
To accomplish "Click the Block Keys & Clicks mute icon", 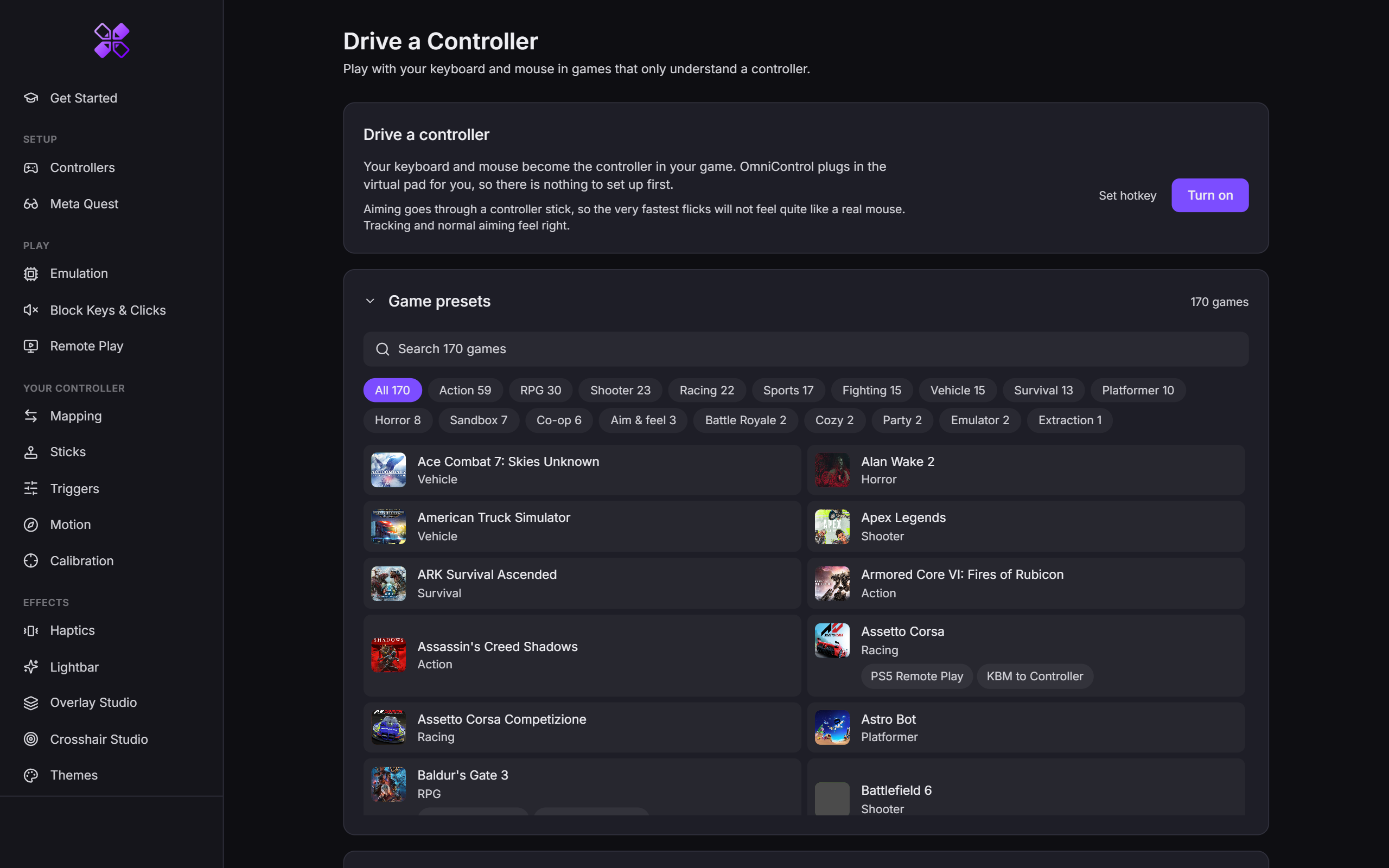I will 31,310.
